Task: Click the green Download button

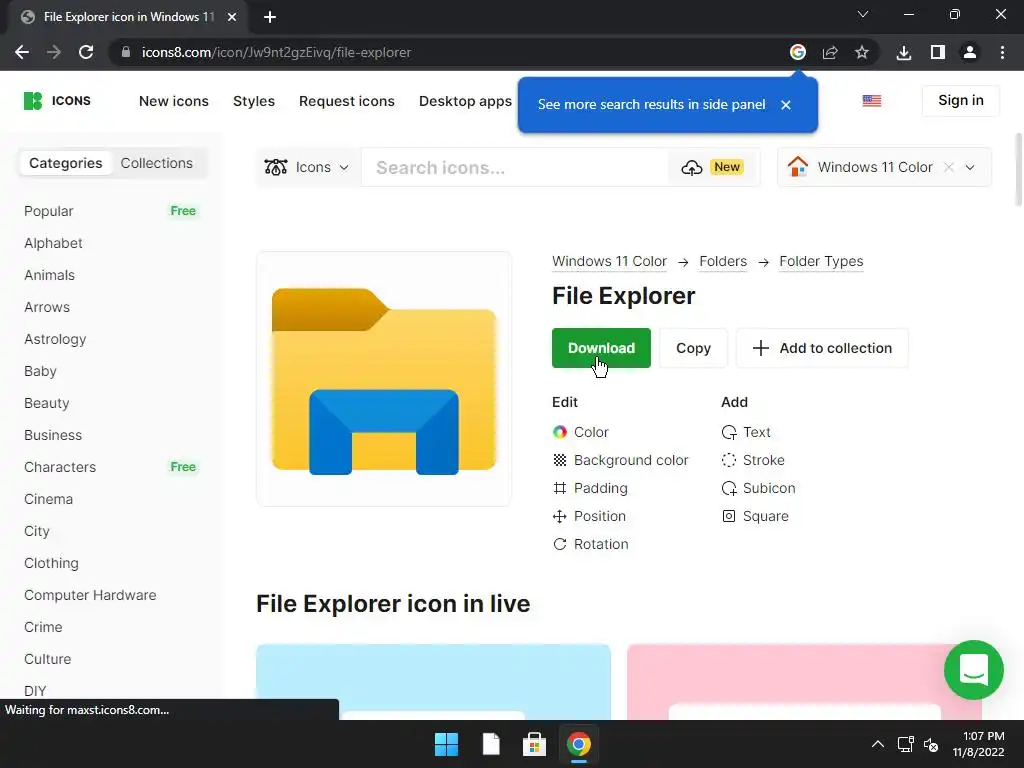Action: [x=601, y=348]
